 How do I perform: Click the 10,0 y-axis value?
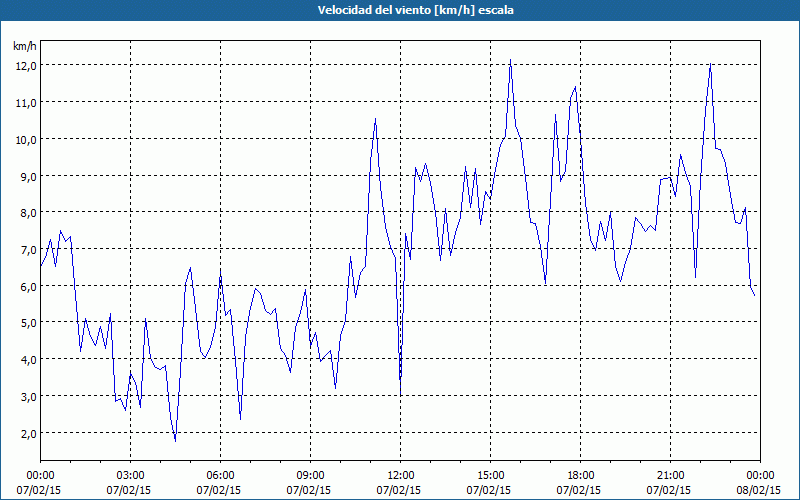pos(26,139)
